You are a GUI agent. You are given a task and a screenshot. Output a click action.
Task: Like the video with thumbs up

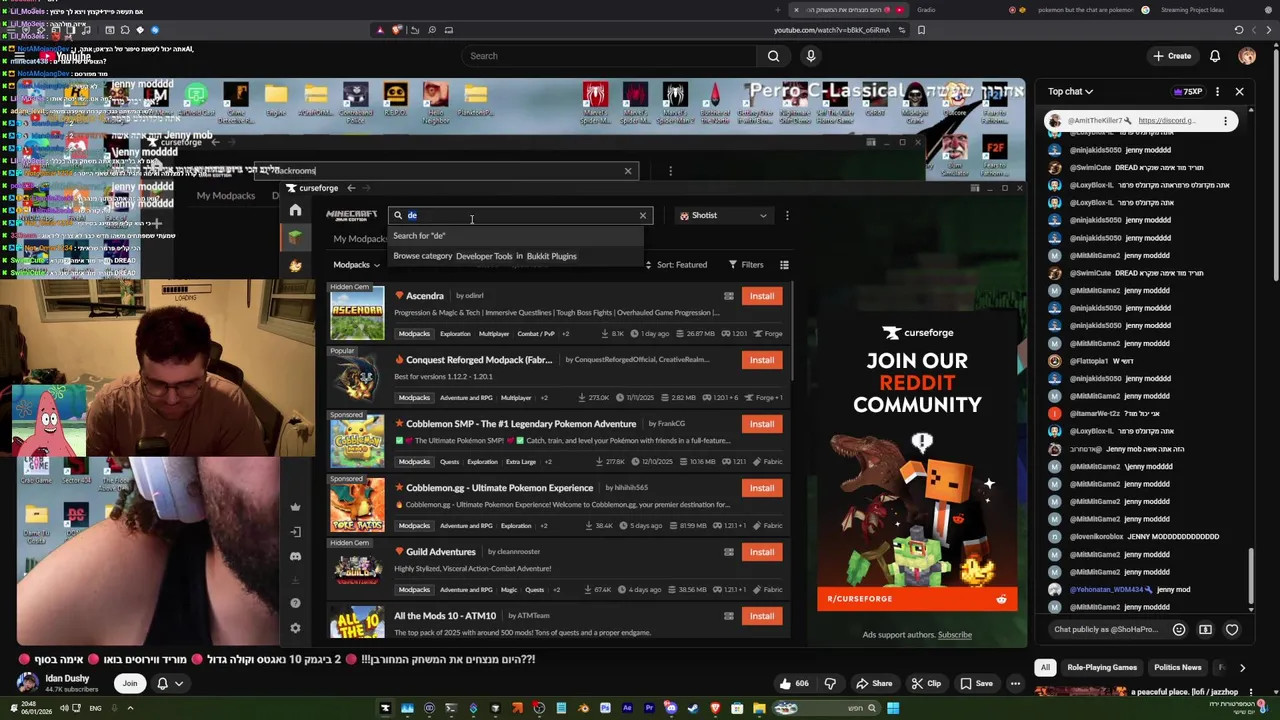click(x=794, y=684)
